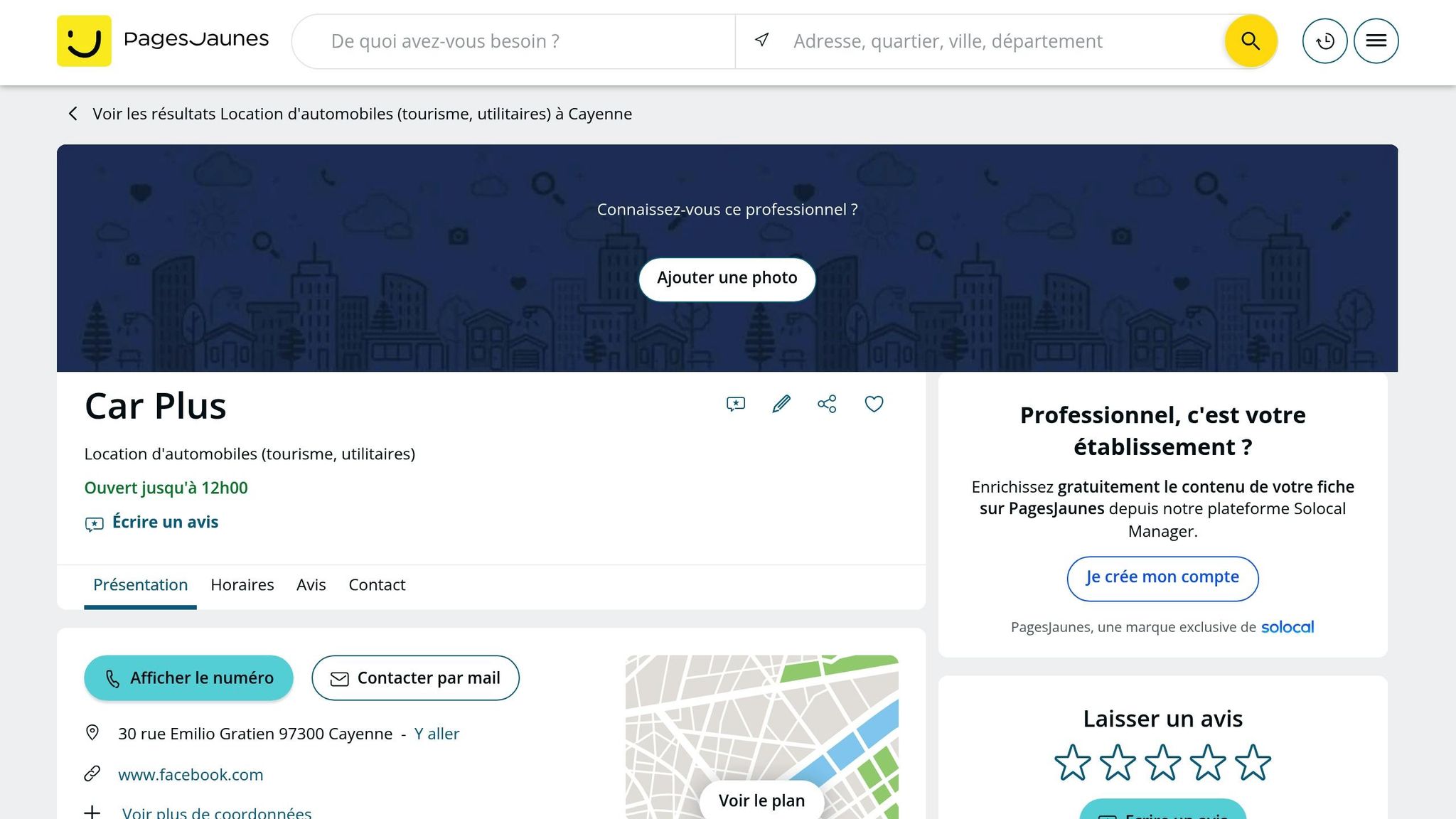
Task: Click the yellow search magnifier button
Action: tap(1251, 41)
